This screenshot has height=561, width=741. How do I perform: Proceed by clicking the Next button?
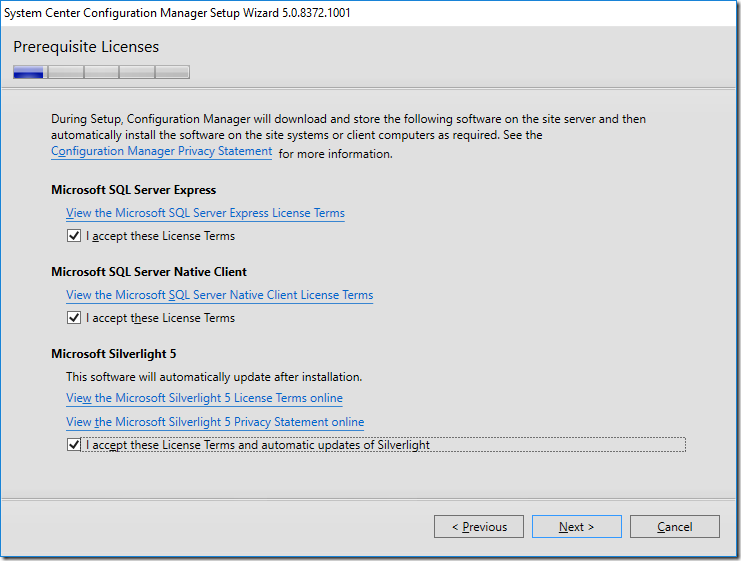[x=576, y=527]
